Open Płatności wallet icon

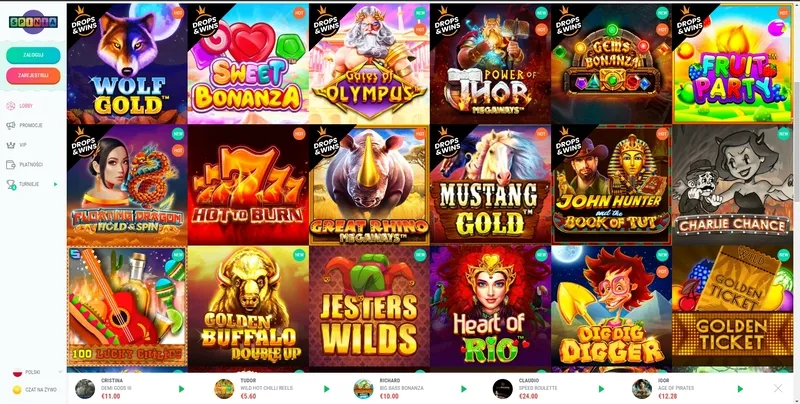coord(10,165)
